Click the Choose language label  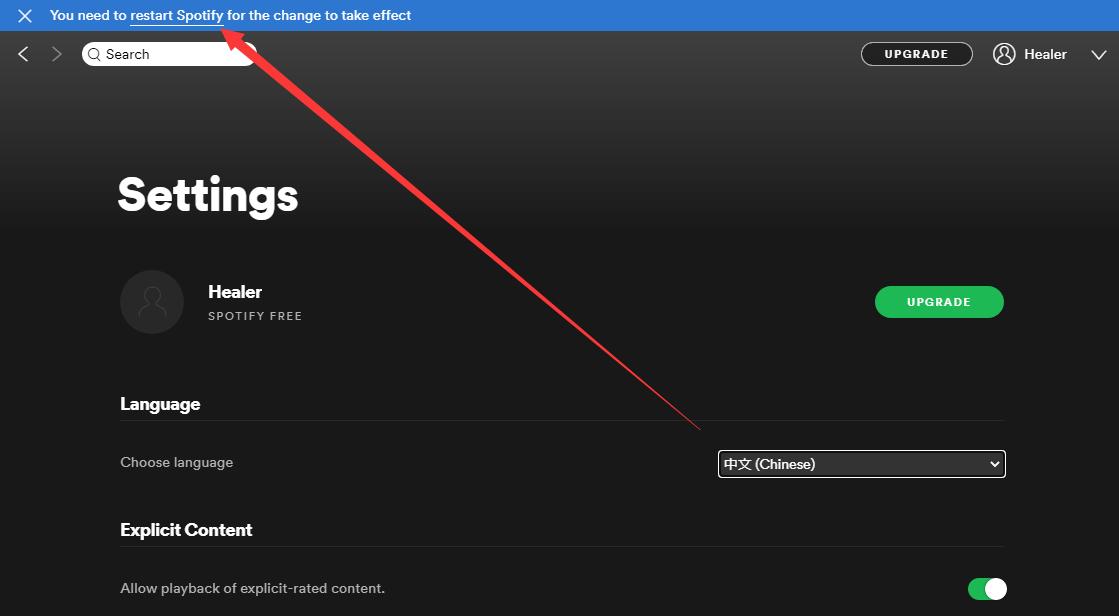[176, 463]
